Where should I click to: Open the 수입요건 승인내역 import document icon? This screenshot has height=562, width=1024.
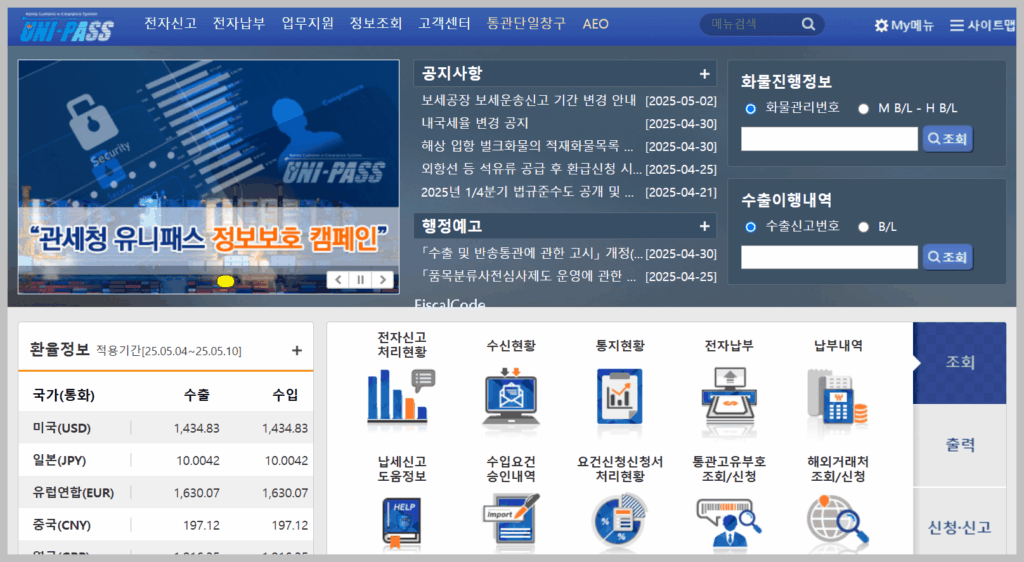pyautogui.click(x=511, y=520)
